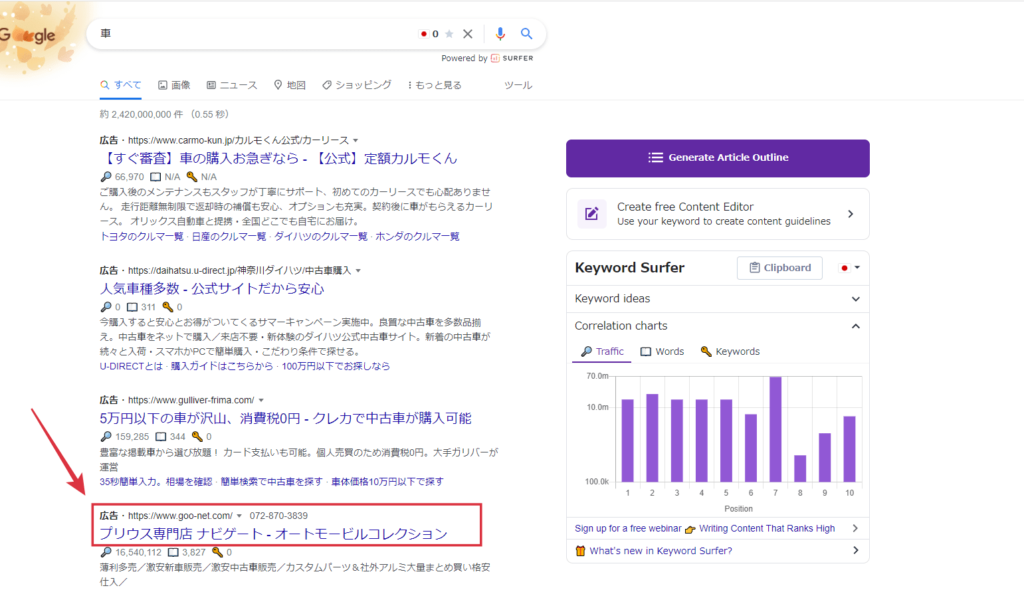This screenshot has height=598, width=1024.
Task: Switch to the ショッピング tab
Action: tap(357, 85)
